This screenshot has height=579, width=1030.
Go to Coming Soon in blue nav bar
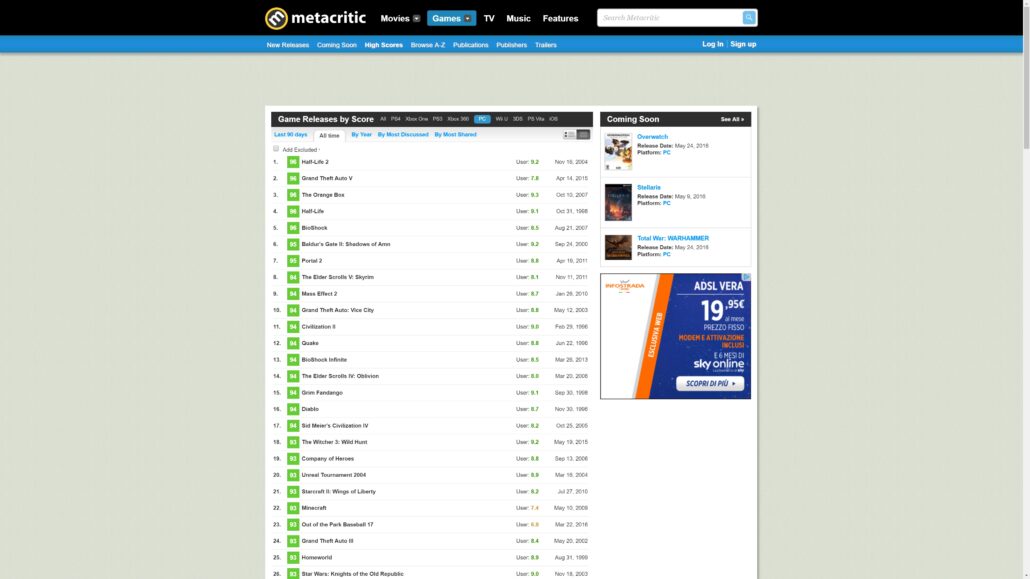pos(336,45)
